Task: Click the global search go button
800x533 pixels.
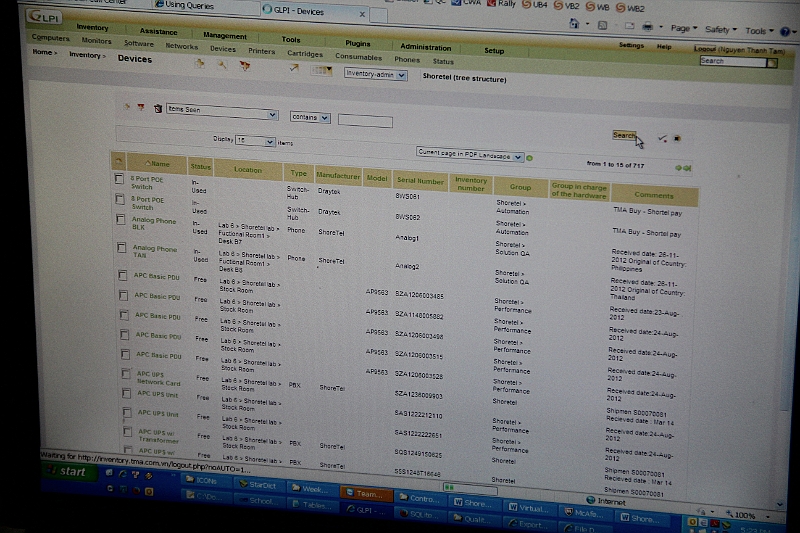Action: [x=772, y=63]
